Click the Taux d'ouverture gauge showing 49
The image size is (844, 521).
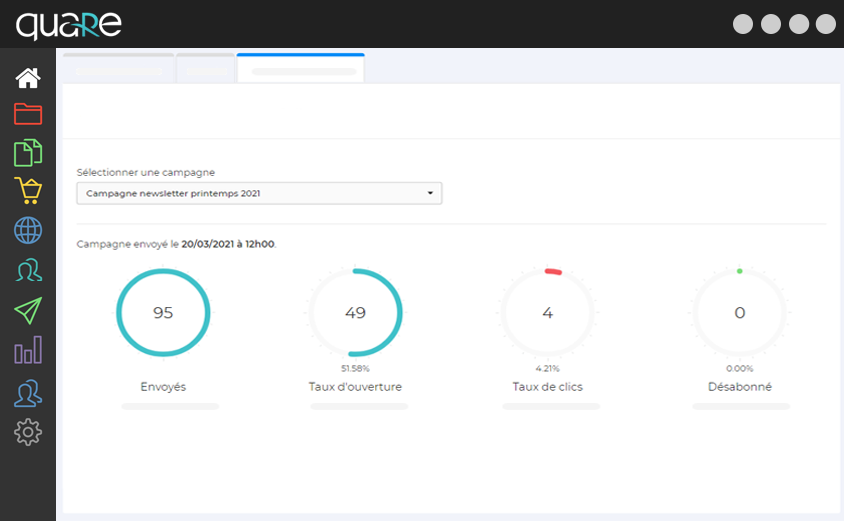pos(355,312)
